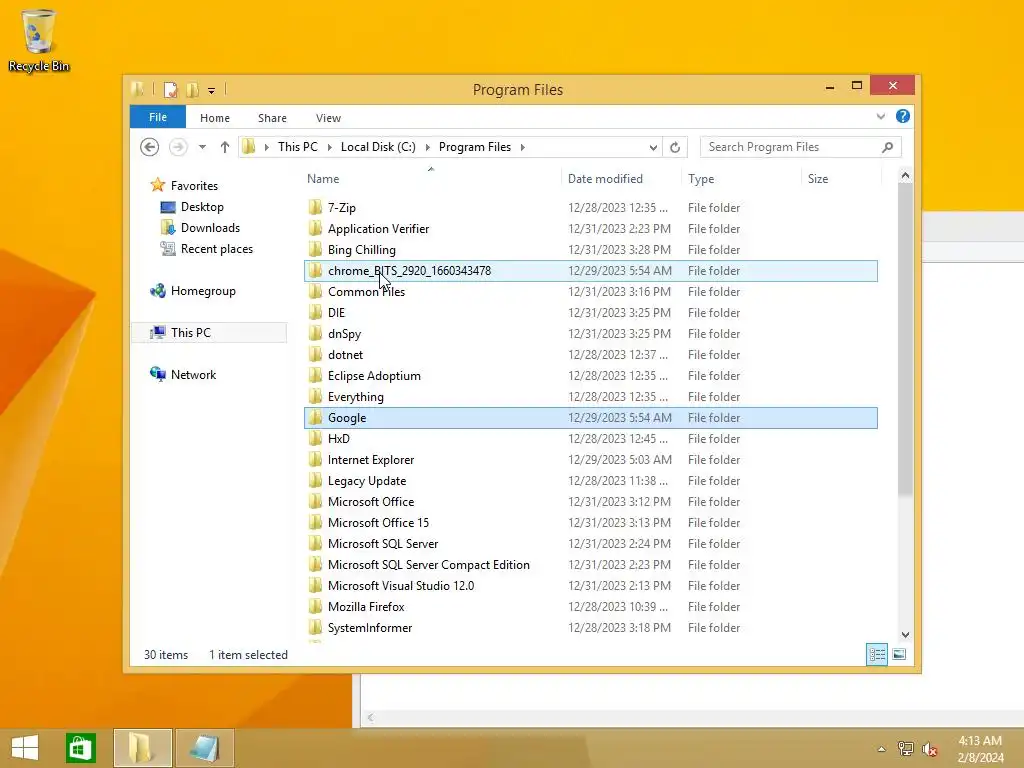The image size is (1024, 768).
Task: Select the Common Files folder icon
Action: [315, 292]
